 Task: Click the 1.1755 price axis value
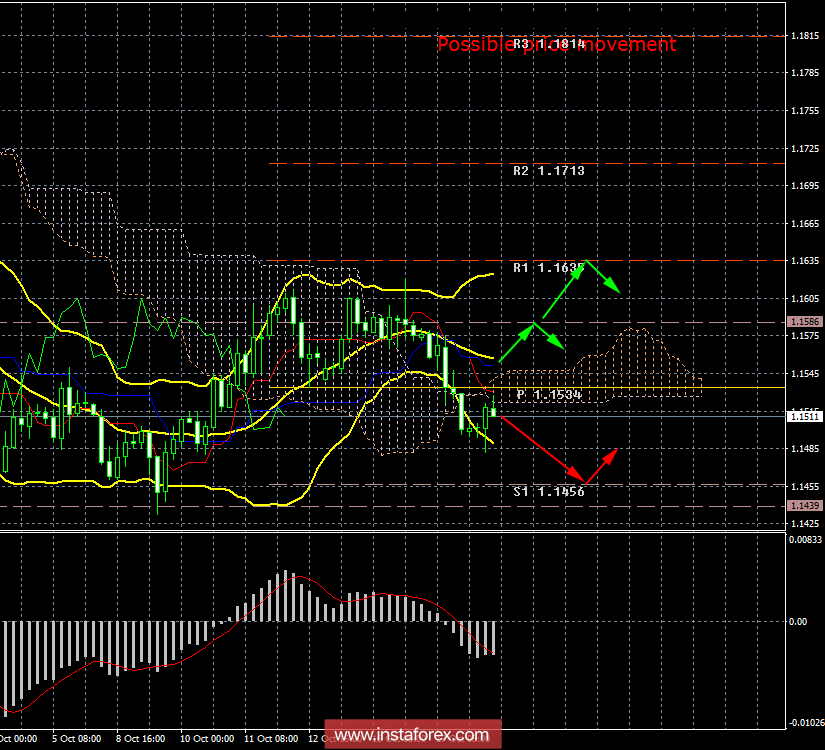(x=805, y=111)
